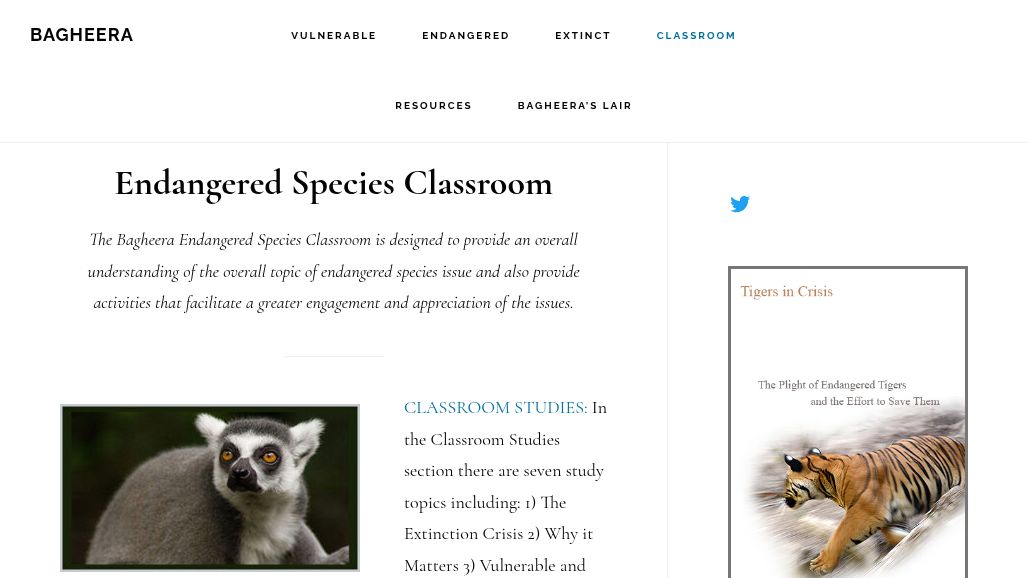Click the italic intro paragraph
This screenshot has width=1028, height=578.
pos(333,271)
